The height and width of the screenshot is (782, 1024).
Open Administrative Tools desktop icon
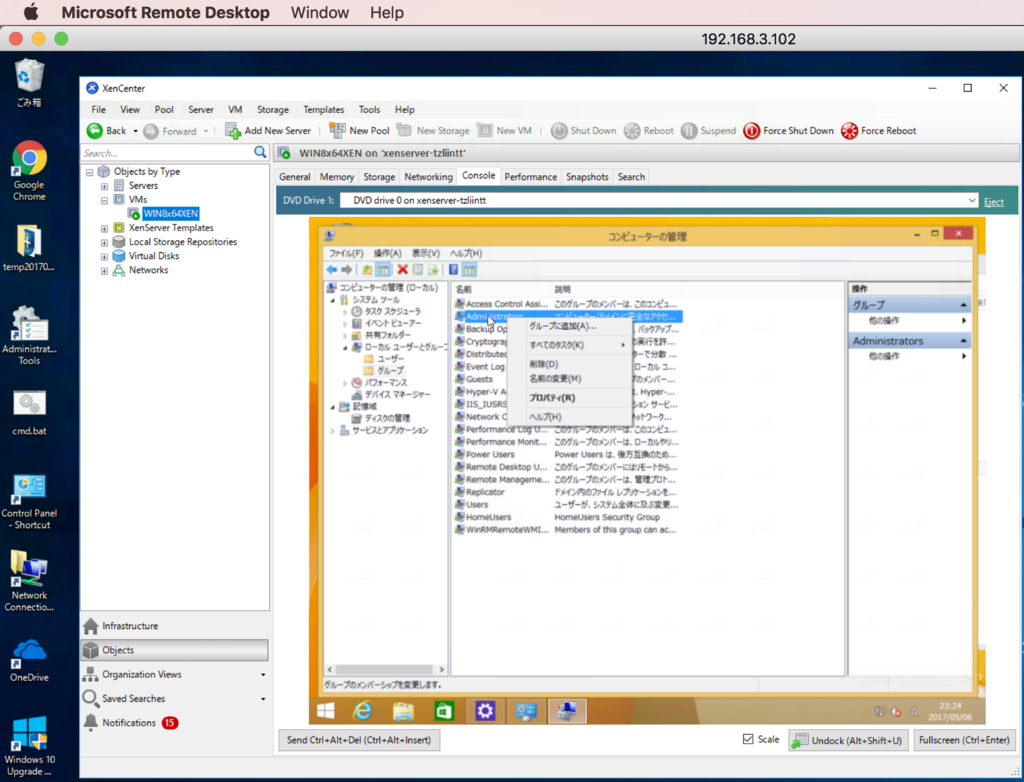click(x=29, y=336)
